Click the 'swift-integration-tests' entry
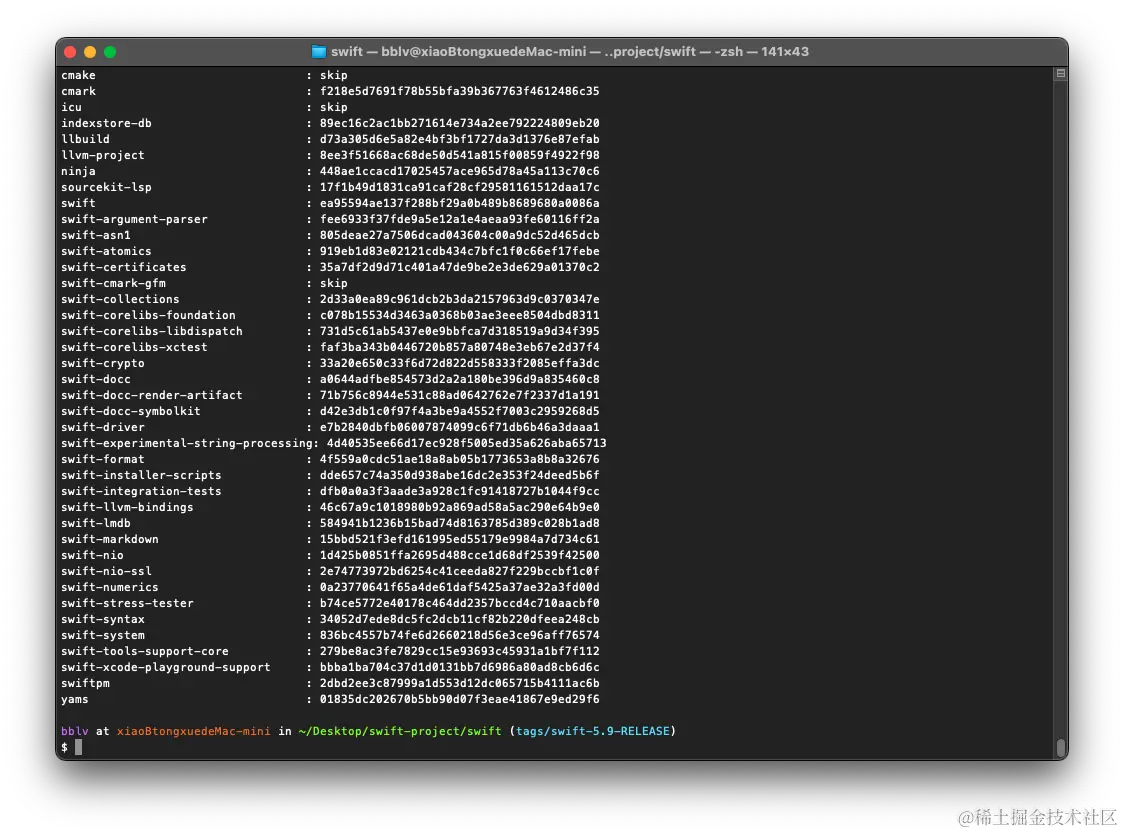The width and height of the screenshot is (1124, 834). [x=141, y=491]
